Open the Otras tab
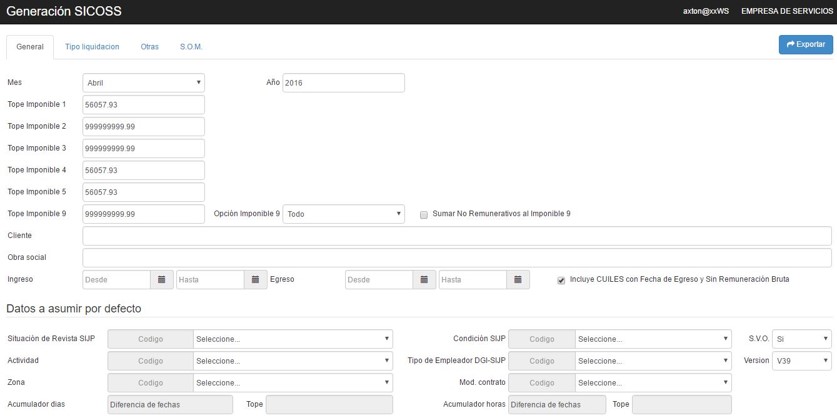Screen dimensions: 837x418 149,47
